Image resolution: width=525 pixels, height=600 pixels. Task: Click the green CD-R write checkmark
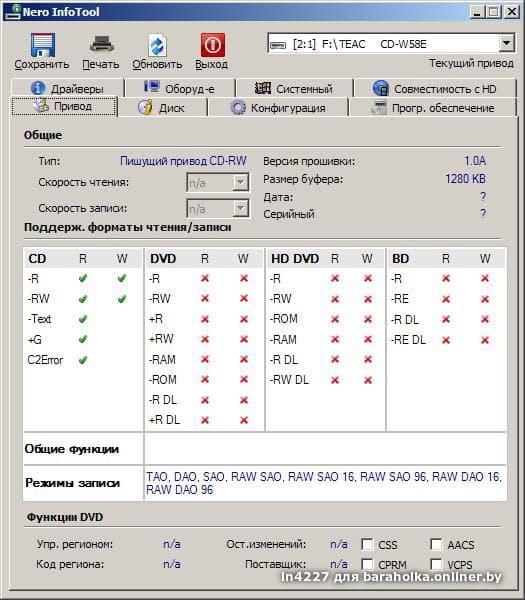tap(122, 278)
